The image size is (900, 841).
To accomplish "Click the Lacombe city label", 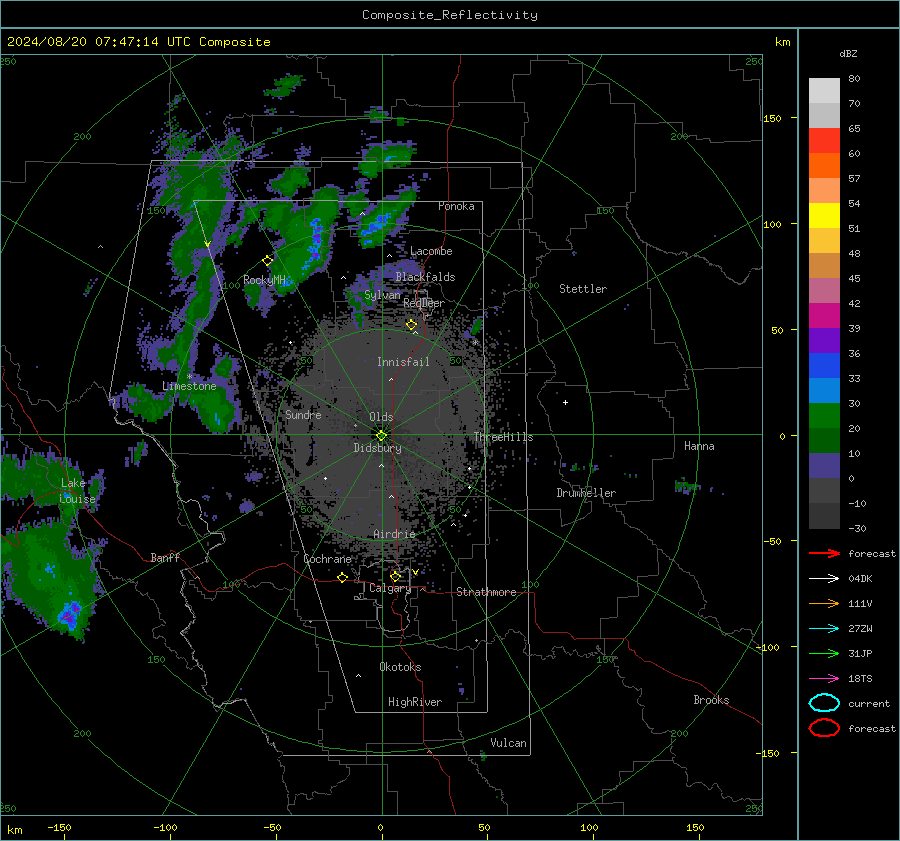I will click(431, 251).
